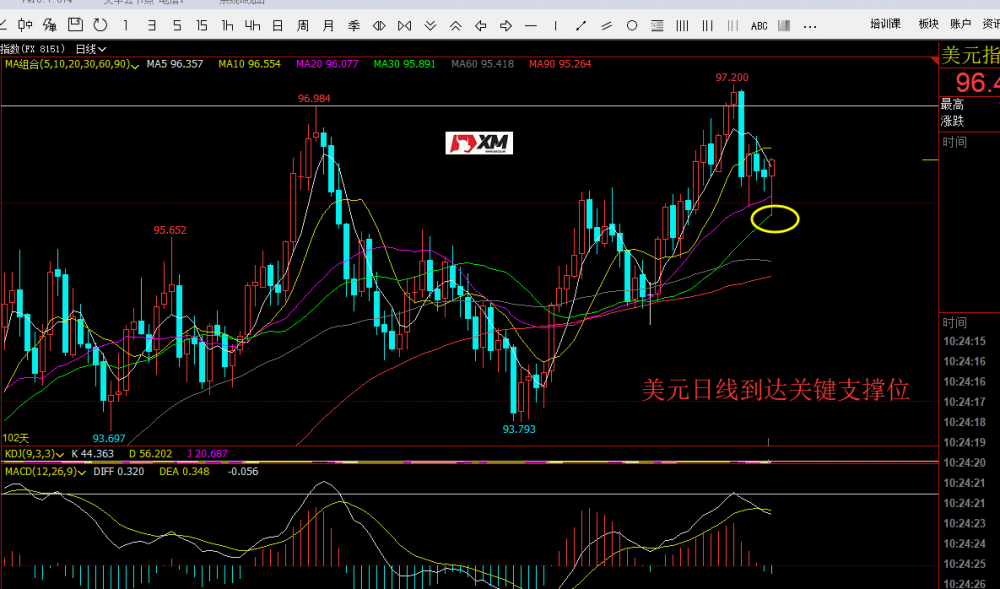1000x589 pixels.
Task: Select the 月 monthly timeframe
Action: [328, 25]
